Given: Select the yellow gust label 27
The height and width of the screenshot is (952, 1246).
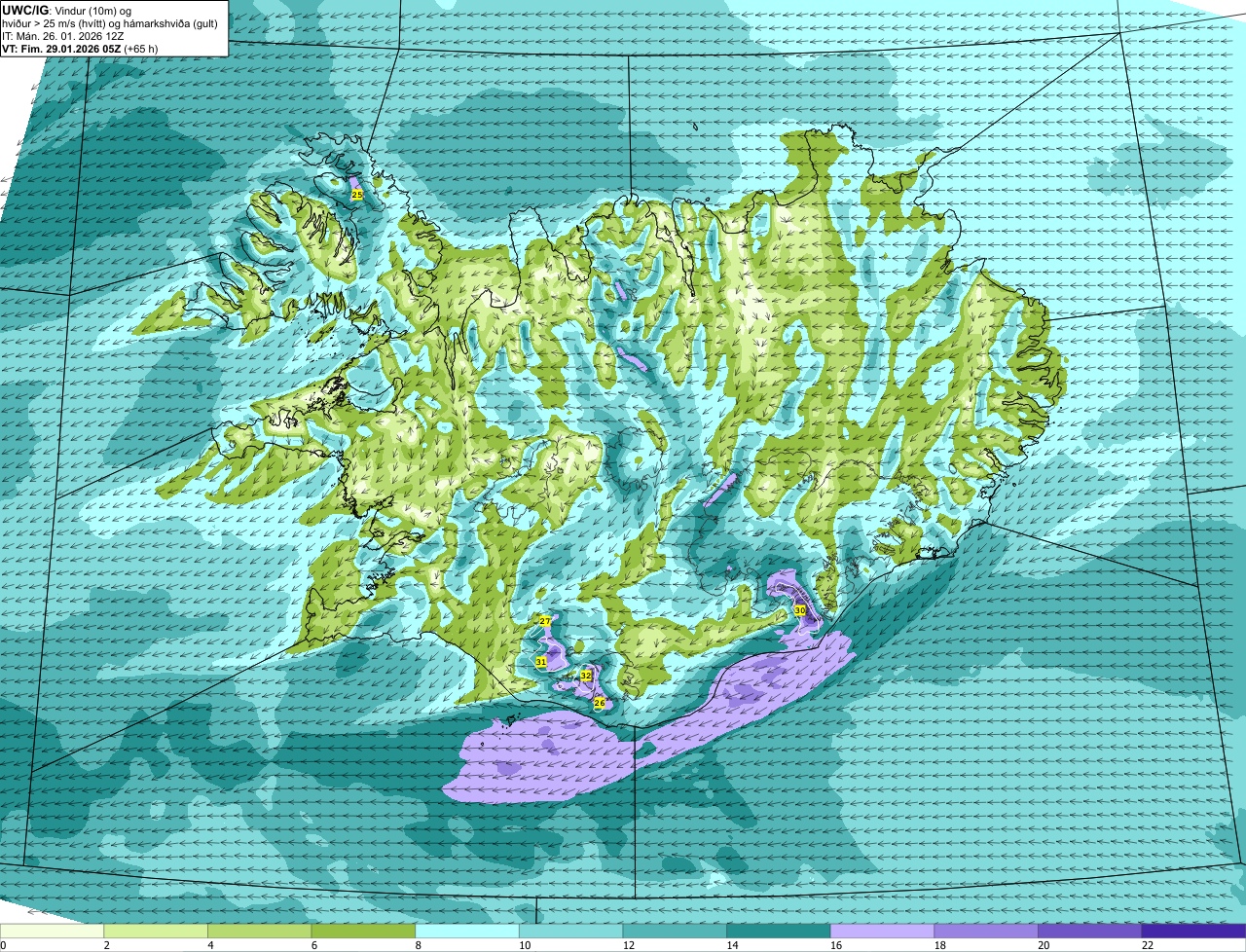Looking at the screenshot, I should click(545, 621).
